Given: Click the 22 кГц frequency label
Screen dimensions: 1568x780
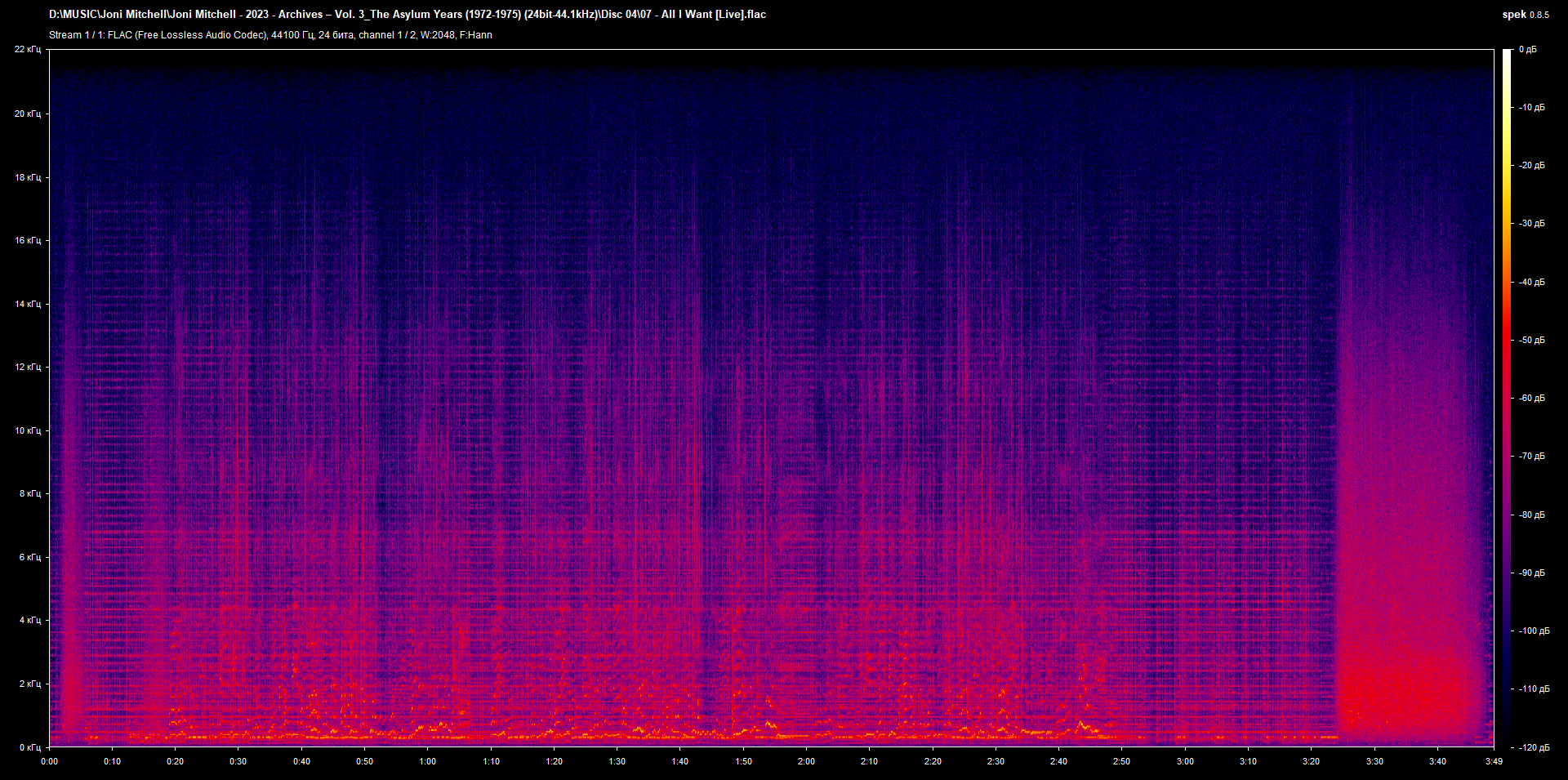Looking at the screenshot, I should 28,50.
